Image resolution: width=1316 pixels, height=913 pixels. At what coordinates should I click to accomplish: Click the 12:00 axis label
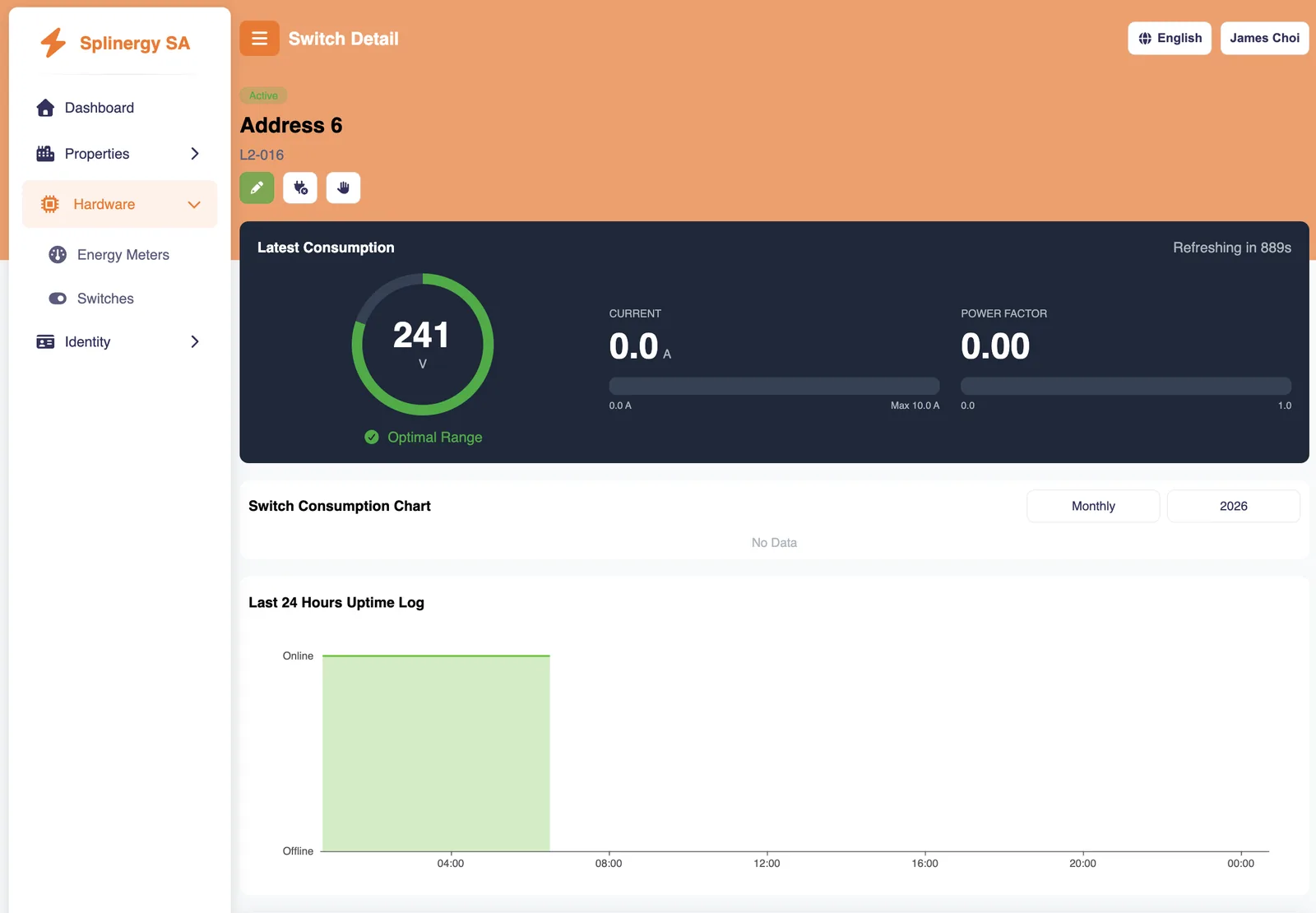767,864
